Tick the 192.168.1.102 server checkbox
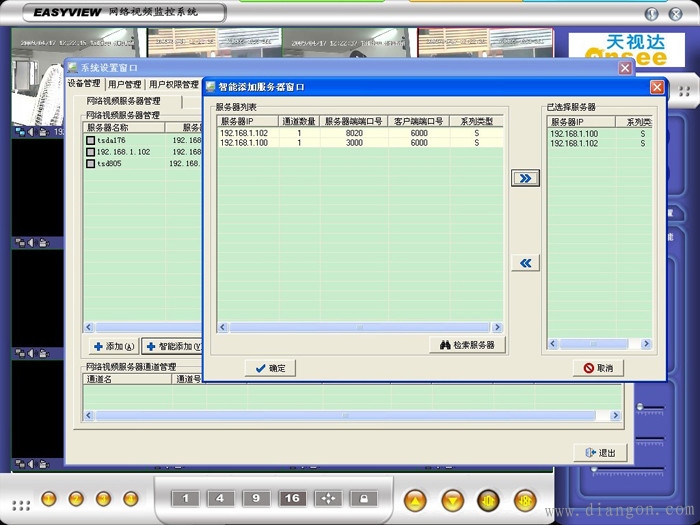The height and width of the screenshot is (525, 700). 90,152
